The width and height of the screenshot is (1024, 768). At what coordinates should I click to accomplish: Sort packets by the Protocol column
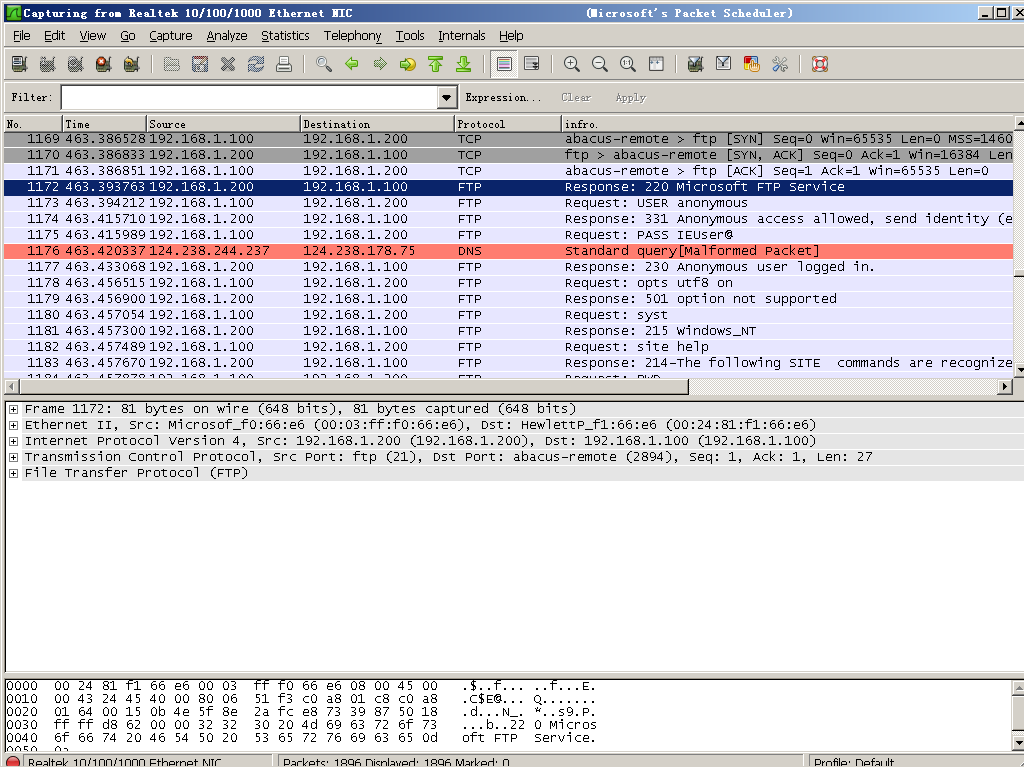[507, 124]
